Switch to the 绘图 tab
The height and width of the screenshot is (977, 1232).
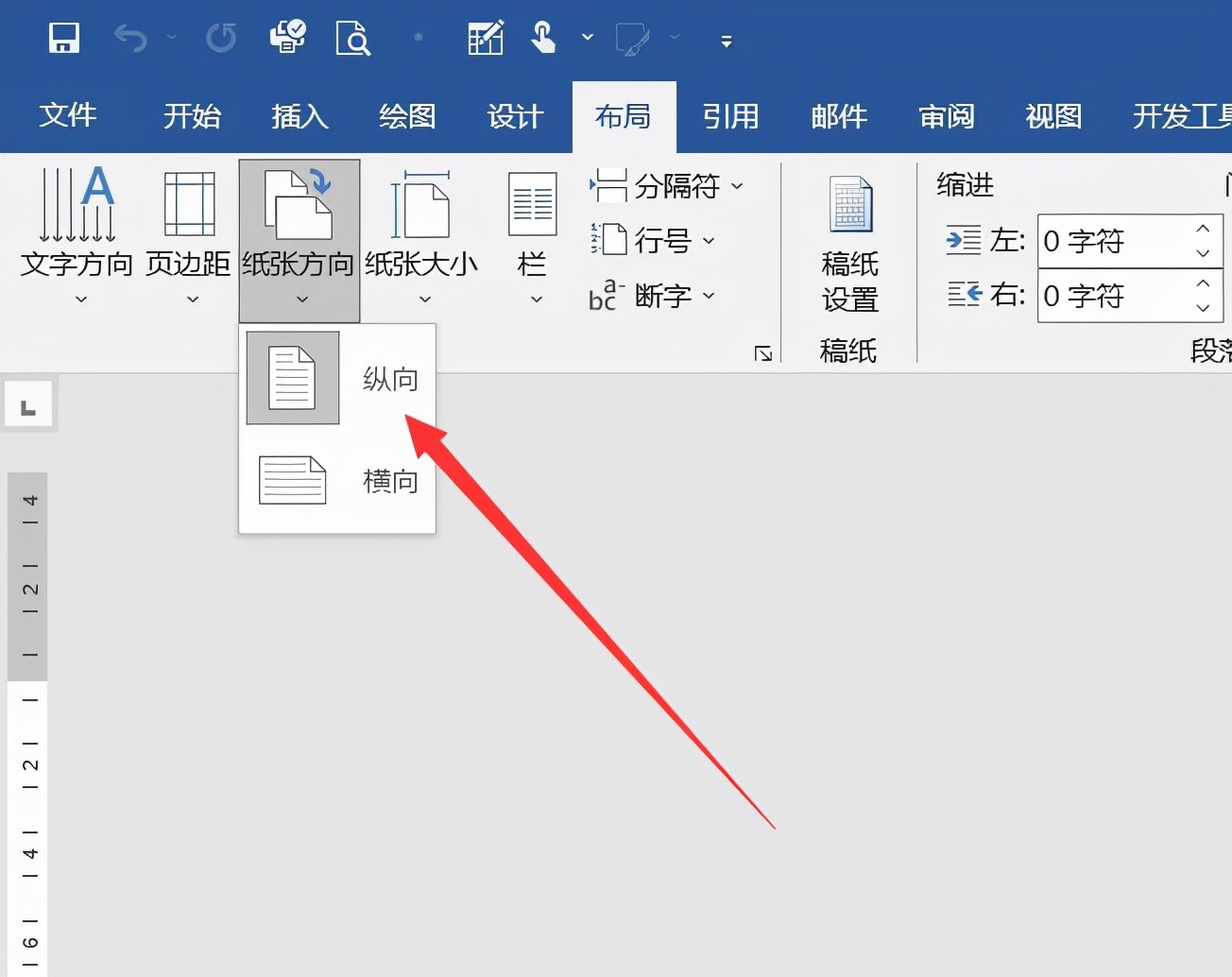pyautogui.click(x=407, y=116)
